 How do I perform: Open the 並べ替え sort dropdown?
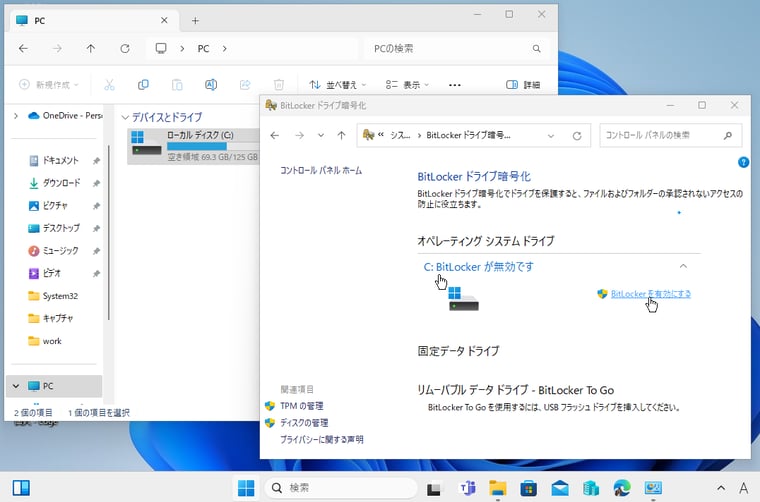(338, 85)
